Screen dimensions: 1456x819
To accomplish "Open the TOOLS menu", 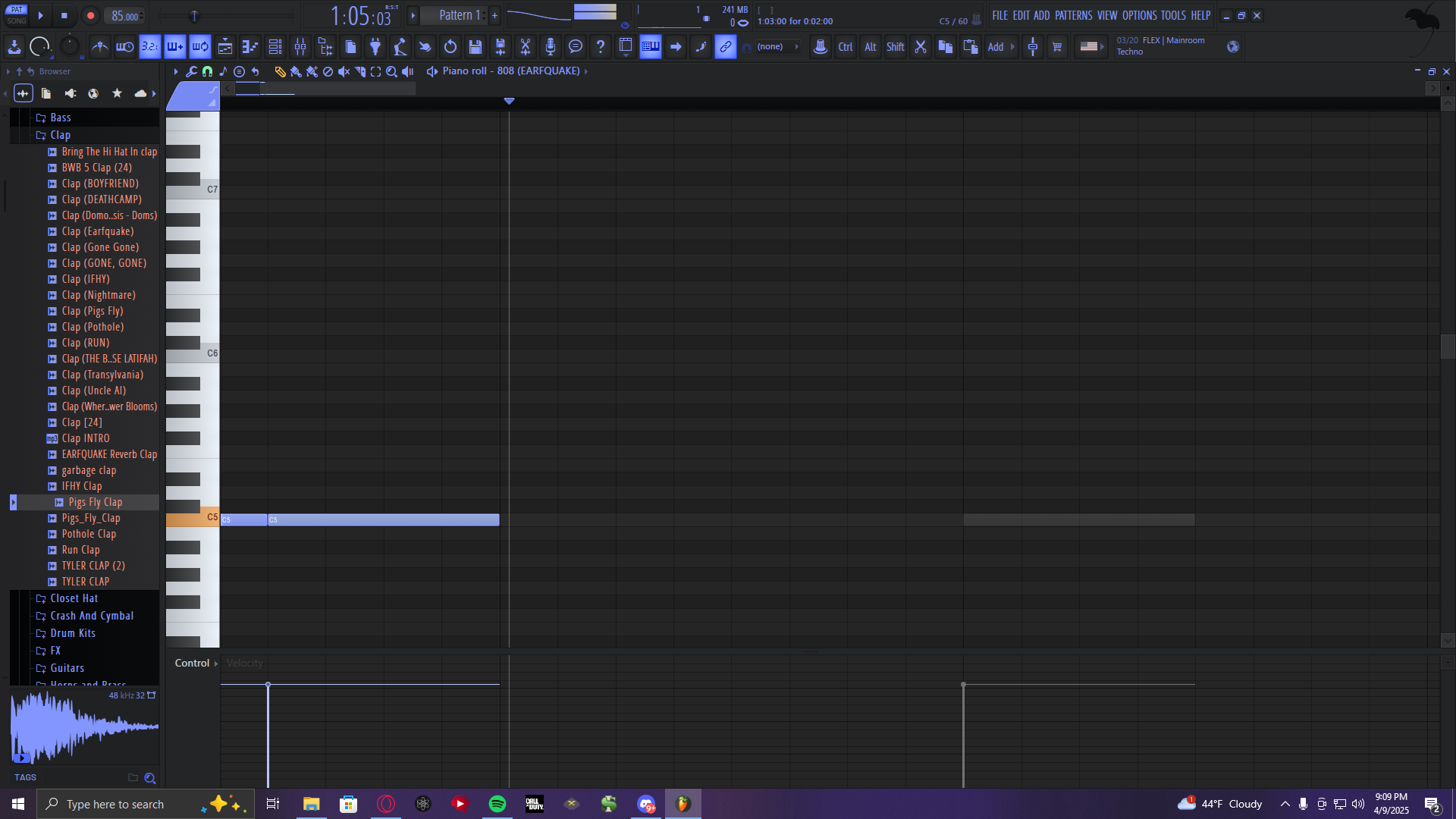I will (1173, 15).
